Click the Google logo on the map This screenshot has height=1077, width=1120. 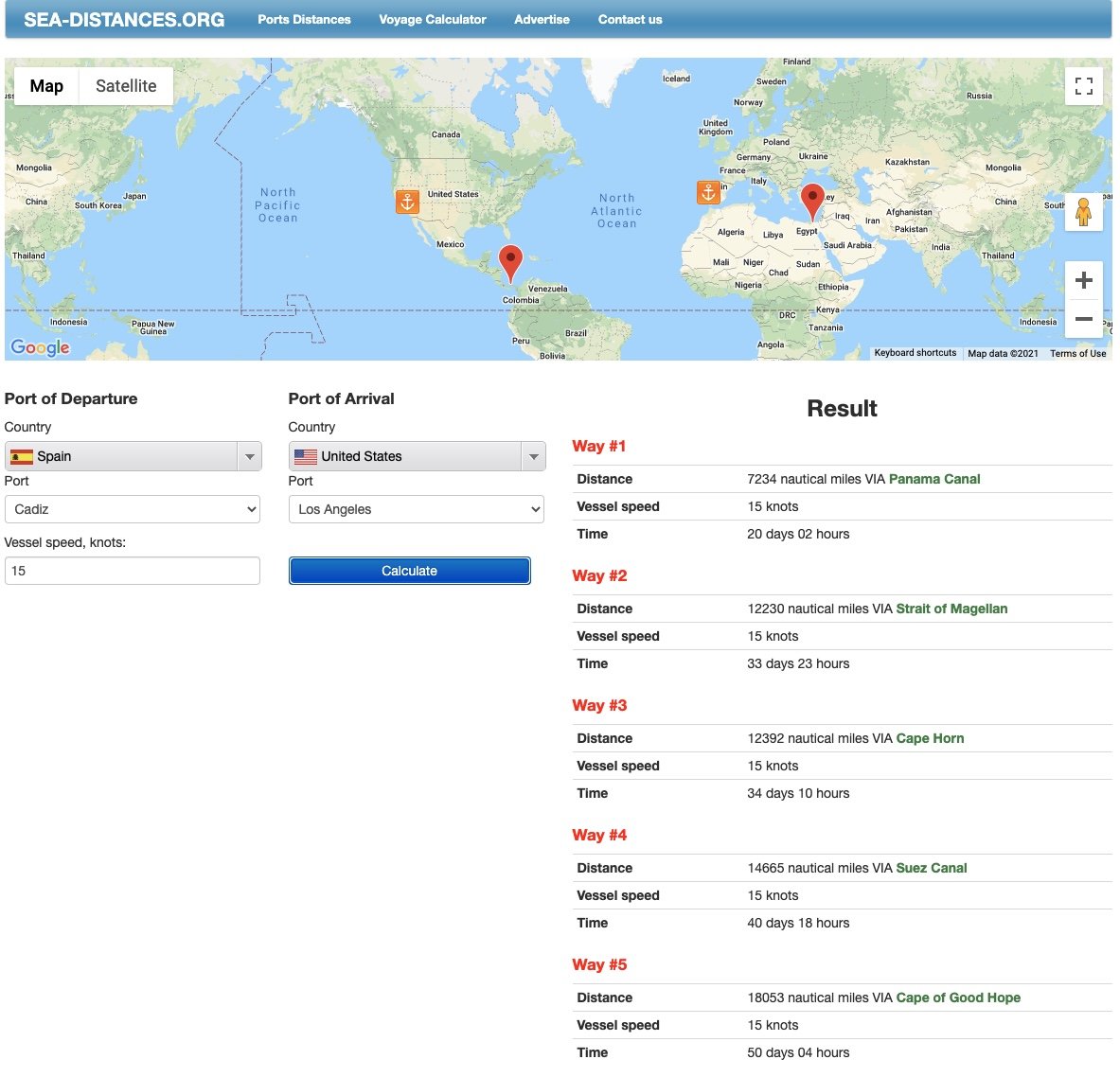point(40,348)
